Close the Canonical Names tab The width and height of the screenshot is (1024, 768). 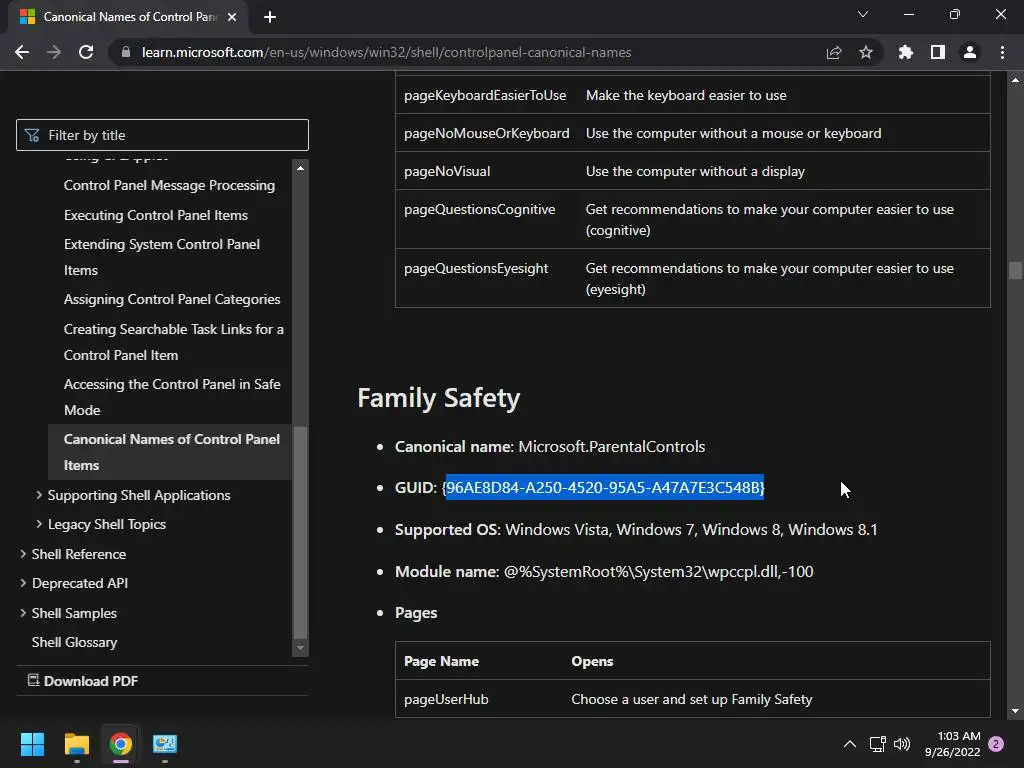click(232, 17)
